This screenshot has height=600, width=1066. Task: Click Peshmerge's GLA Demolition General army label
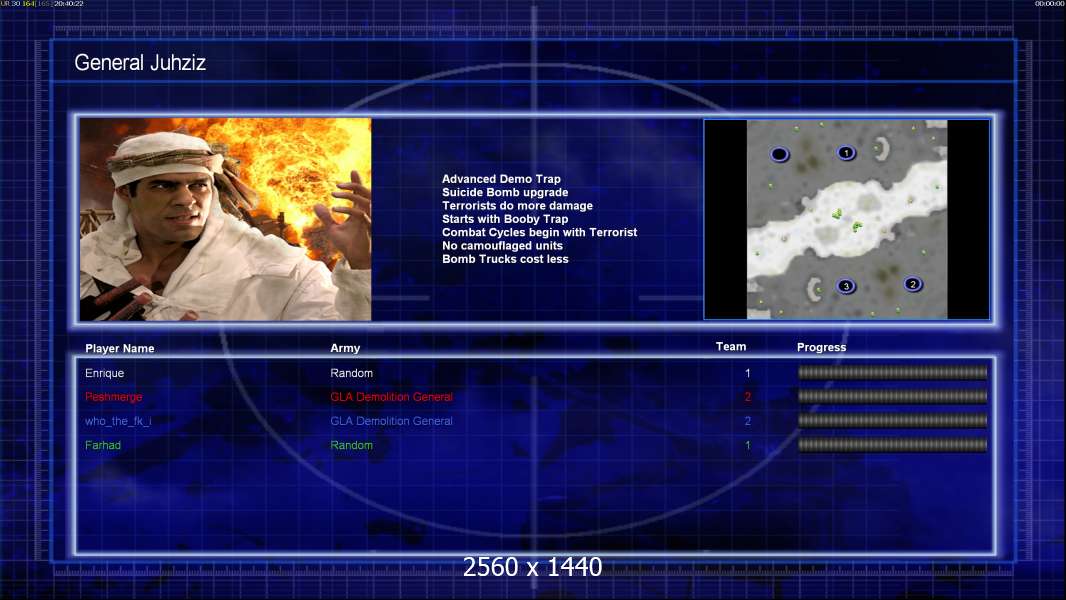(x=391, y=397)
